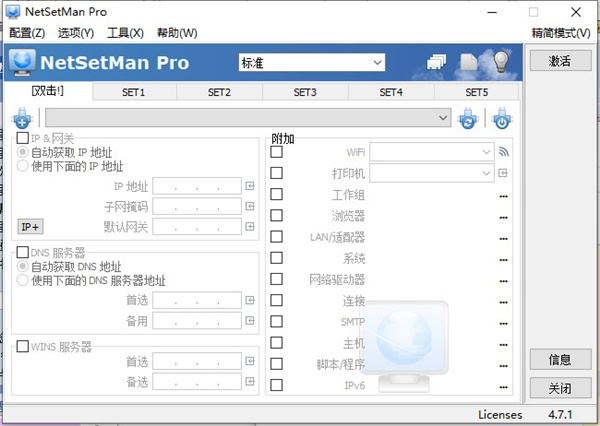
Task: Open the 标准 mode dropdown
Action: [311, 62]
